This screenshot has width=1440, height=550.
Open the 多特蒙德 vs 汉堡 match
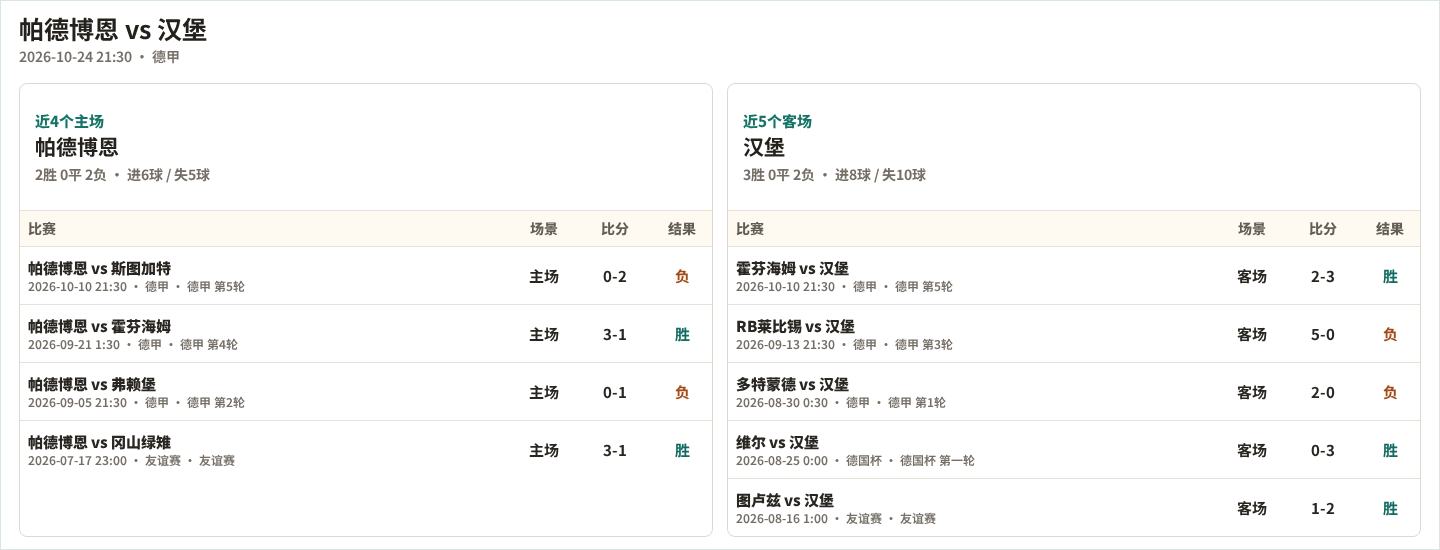[1074, 392]
